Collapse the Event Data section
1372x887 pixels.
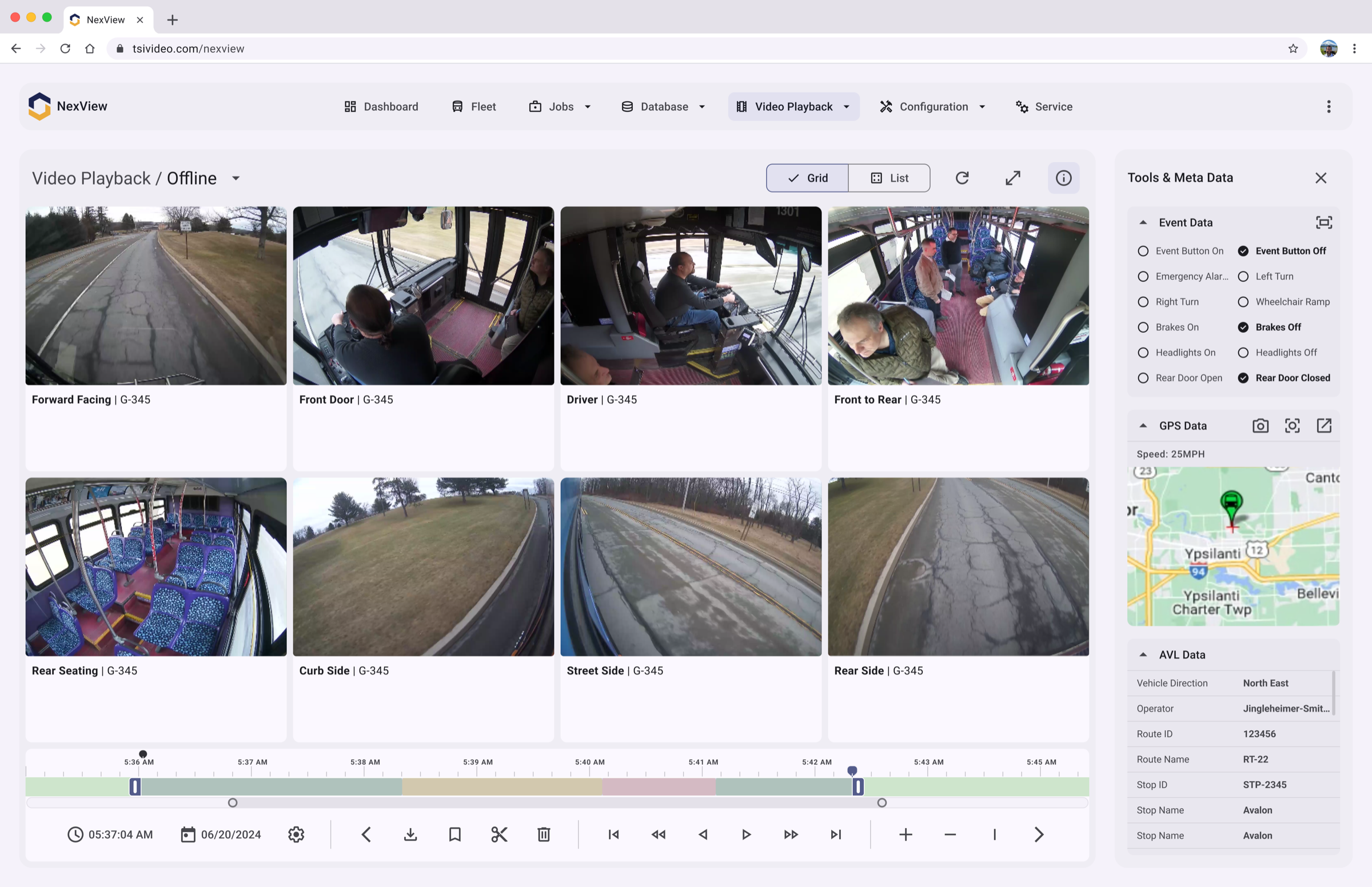[1143, 222]
